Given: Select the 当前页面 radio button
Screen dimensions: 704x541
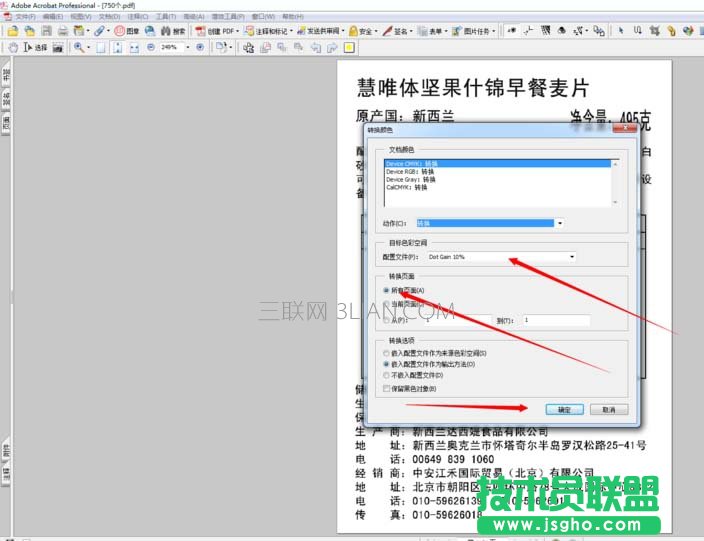Looking at the screenshot, I should [386, 304].
